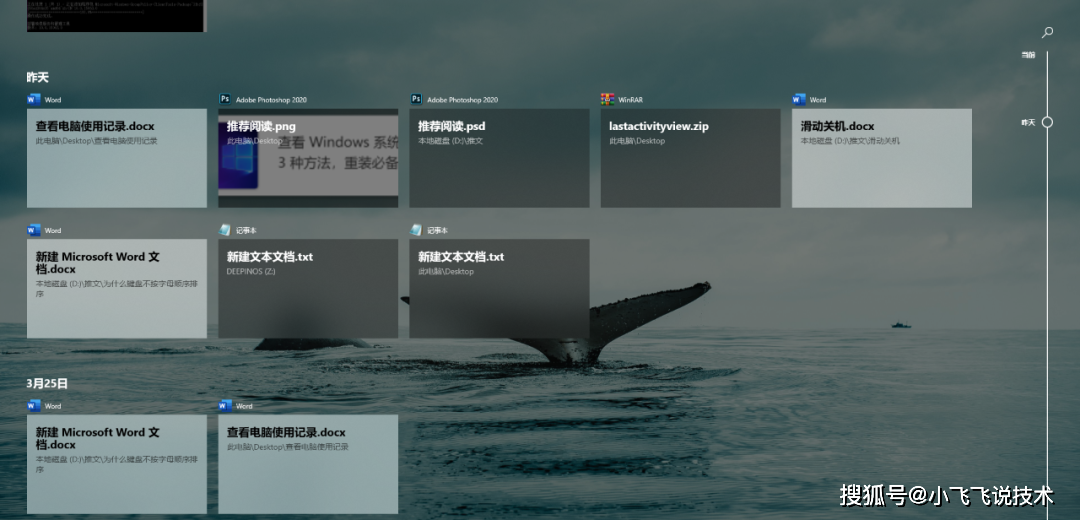Viewport: 1080px width, 520px height.
Task: Open the 推荐阅读.psd activity card
Action: (499, 158)
